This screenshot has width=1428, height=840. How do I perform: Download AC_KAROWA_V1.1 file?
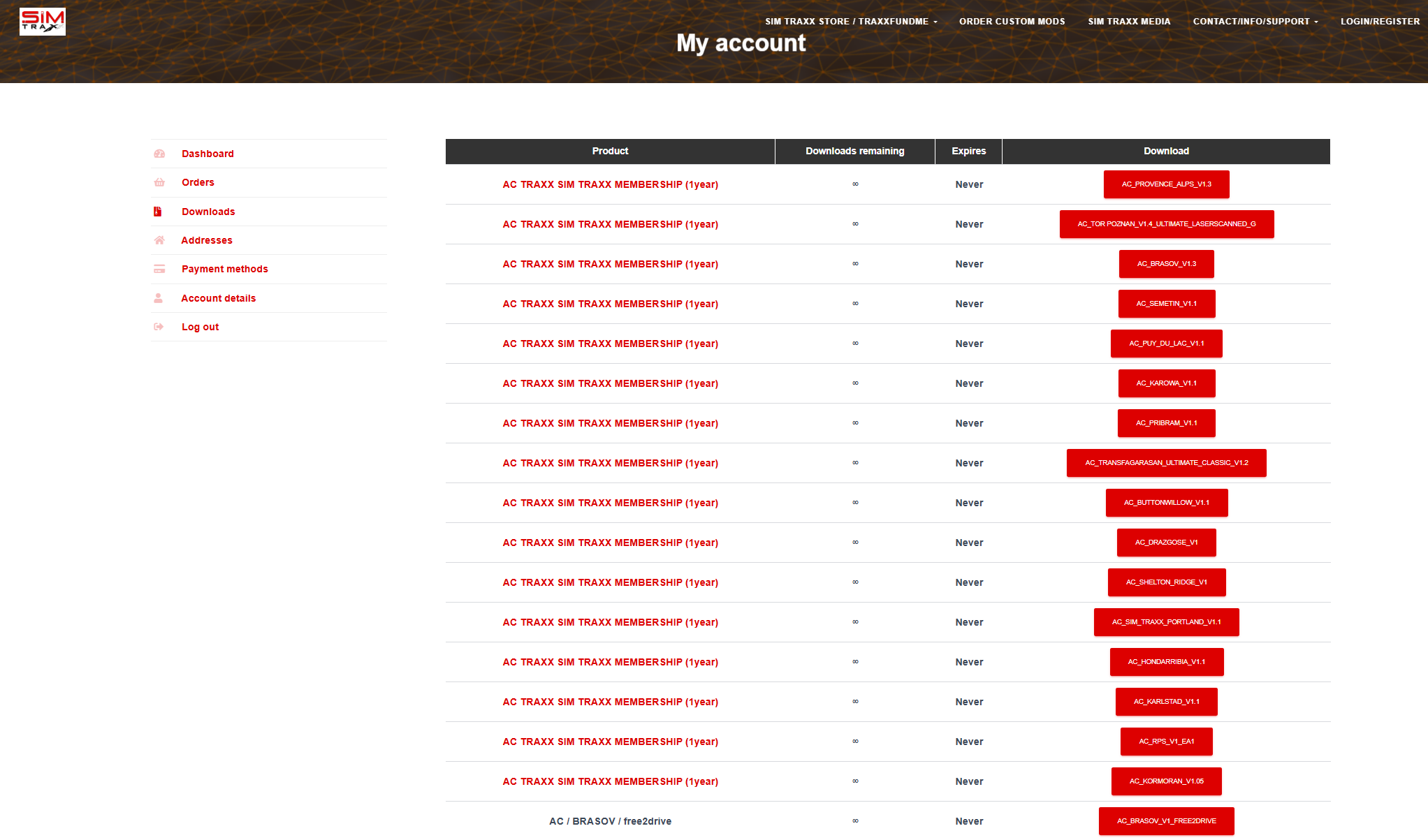1167,383
